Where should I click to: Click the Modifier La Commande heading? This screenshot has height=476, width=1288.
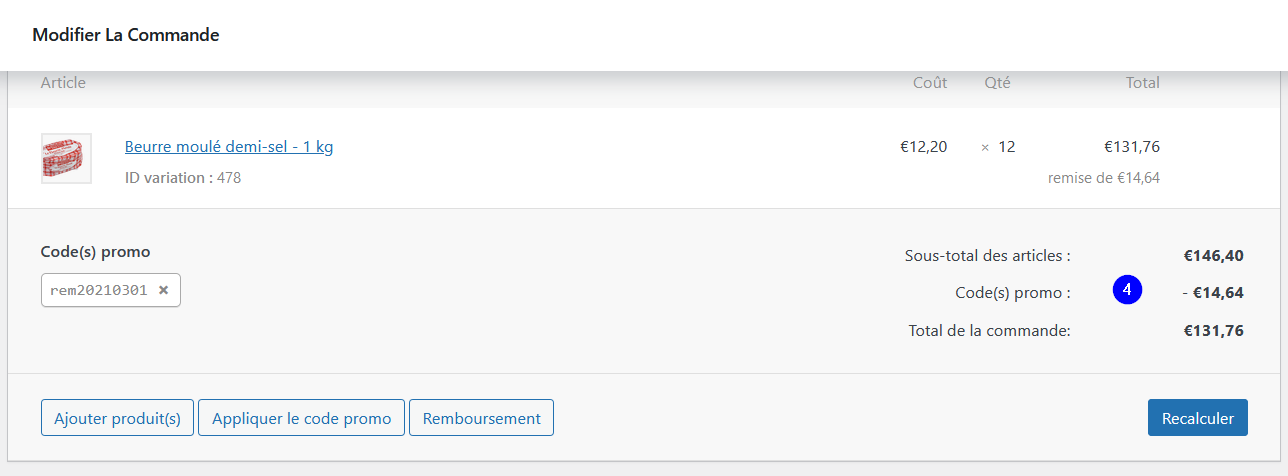126,35
